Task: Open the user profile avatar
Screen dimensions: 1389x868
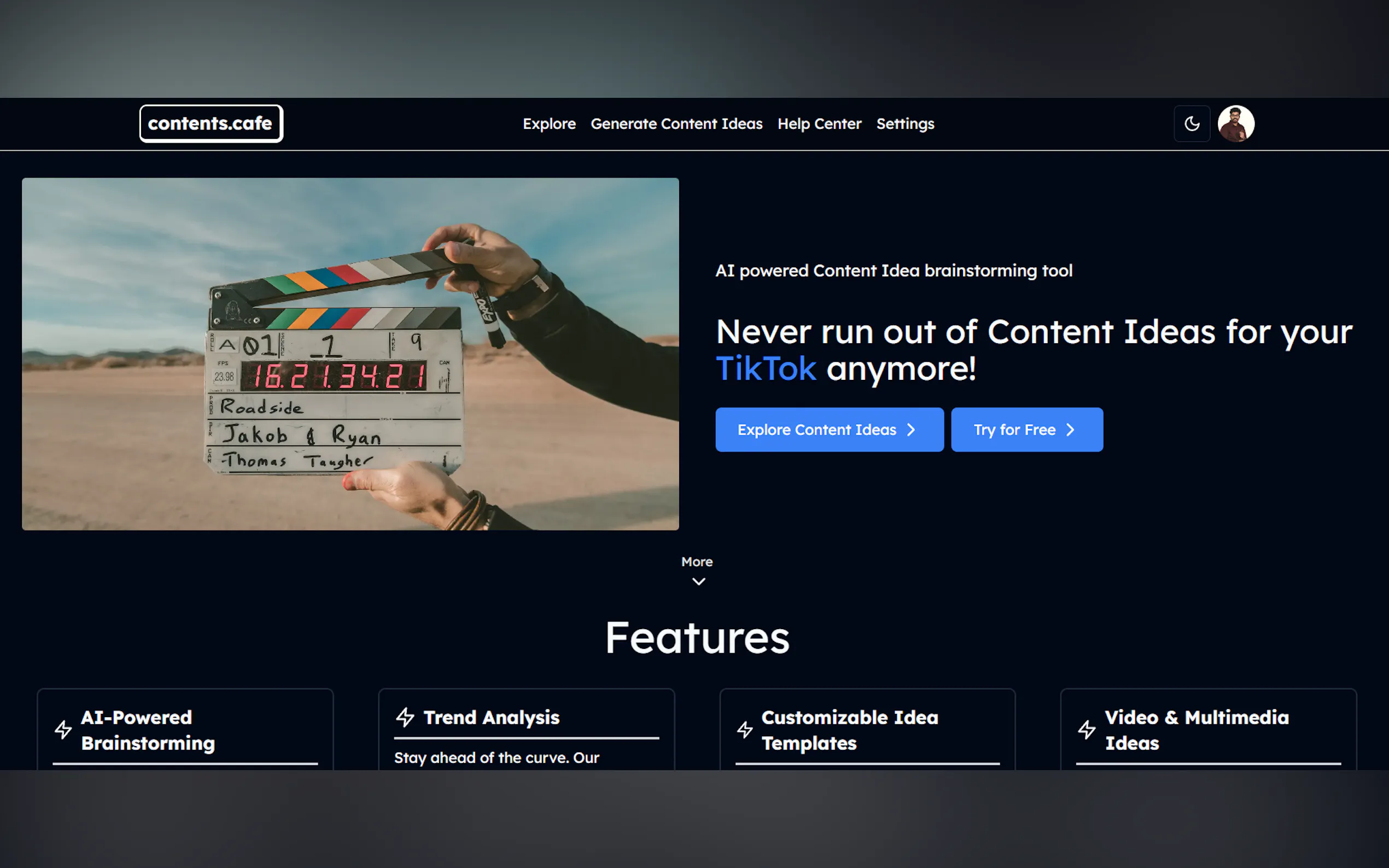Action: tap(1236, 124)
